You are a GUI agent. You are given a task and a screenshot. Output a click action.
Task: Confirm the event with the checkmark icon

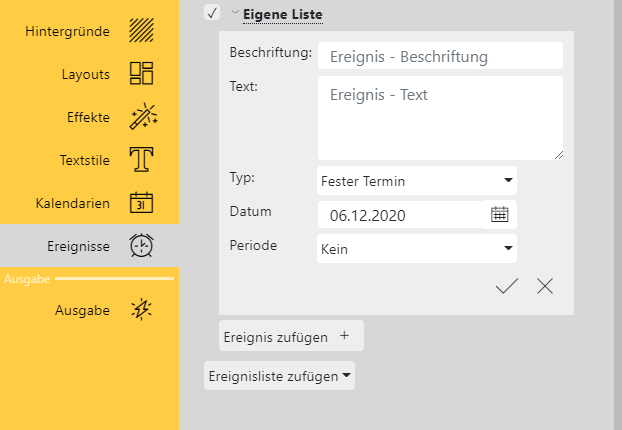coord(507,287)
